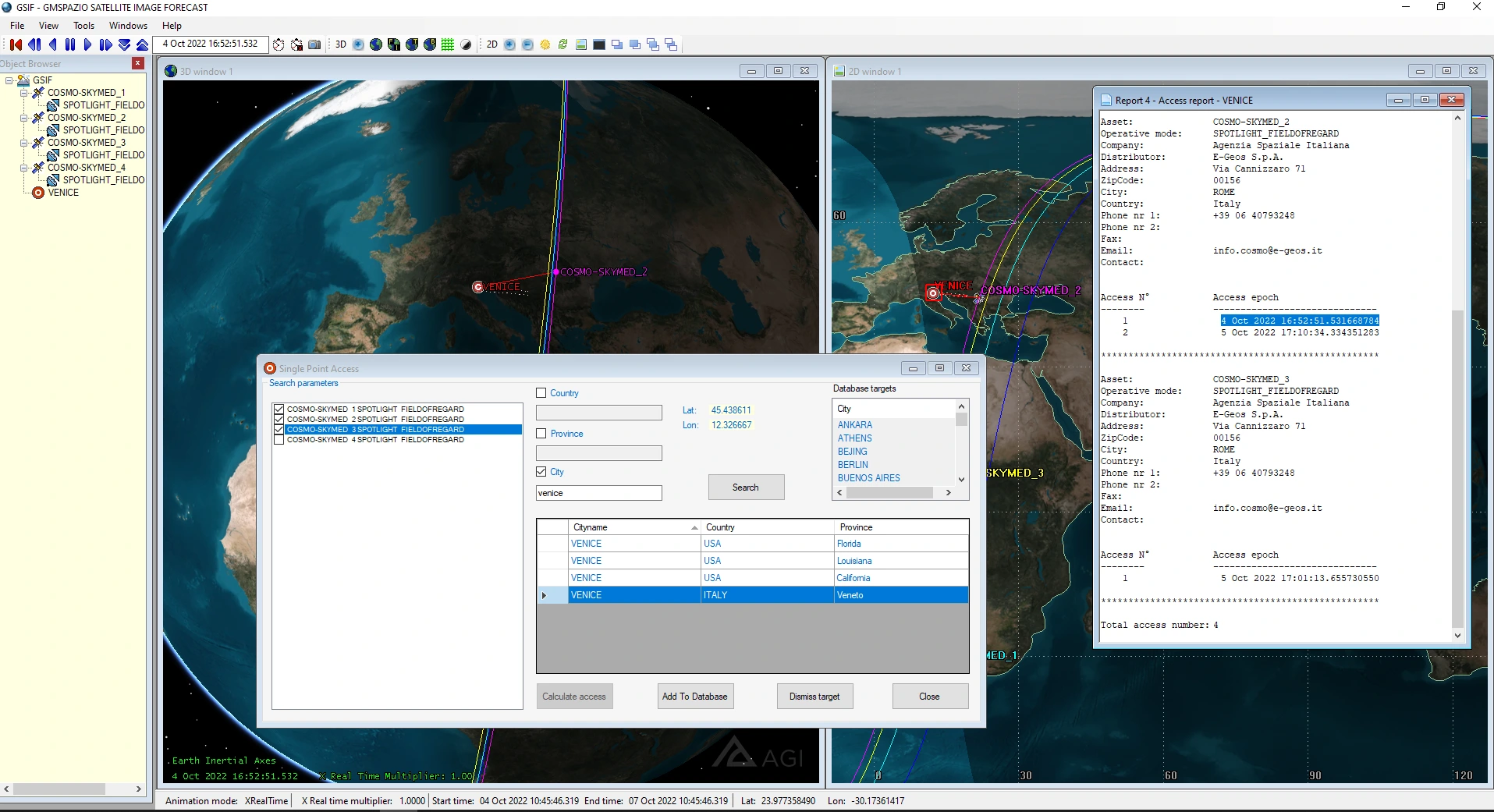Click the City name input field

click(x=599, y=493)
